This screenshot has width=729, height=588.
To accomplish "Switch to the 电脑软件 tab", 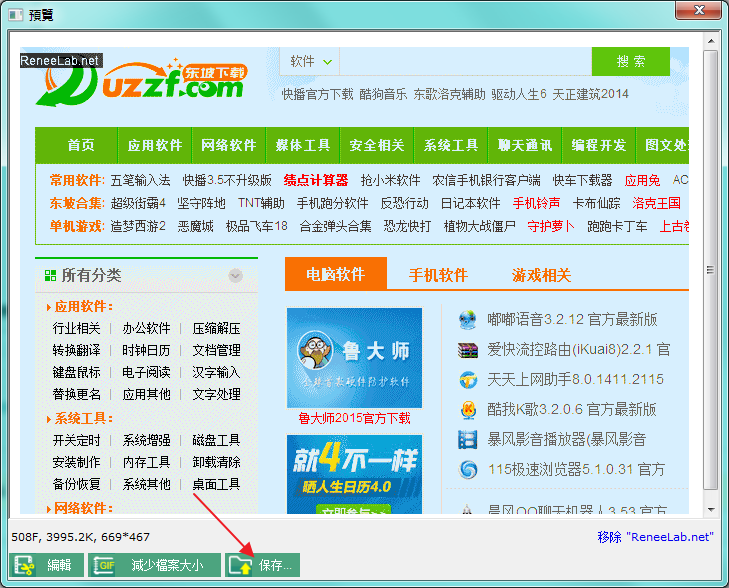I will 336,274.
